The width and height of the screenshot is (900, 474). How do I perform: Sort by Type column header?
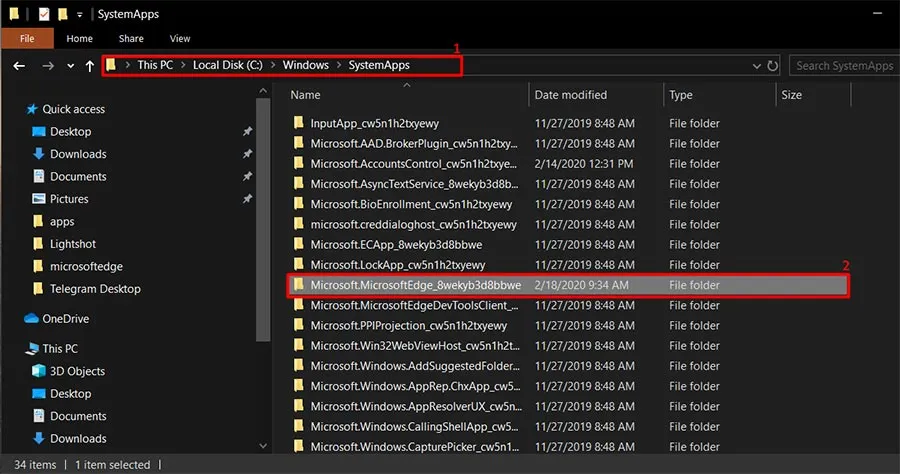pyautogui.click(x=681, y=95)
